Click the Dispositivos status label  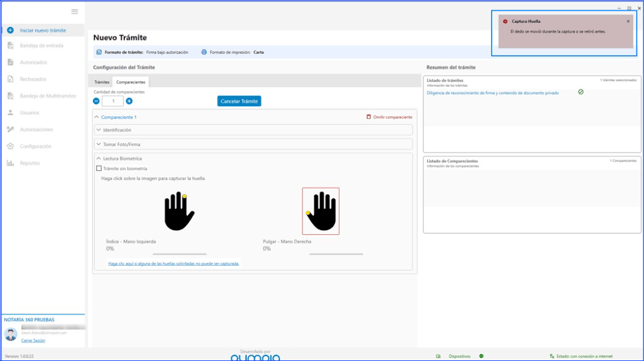pyautogui.click(x=460, y=356)
